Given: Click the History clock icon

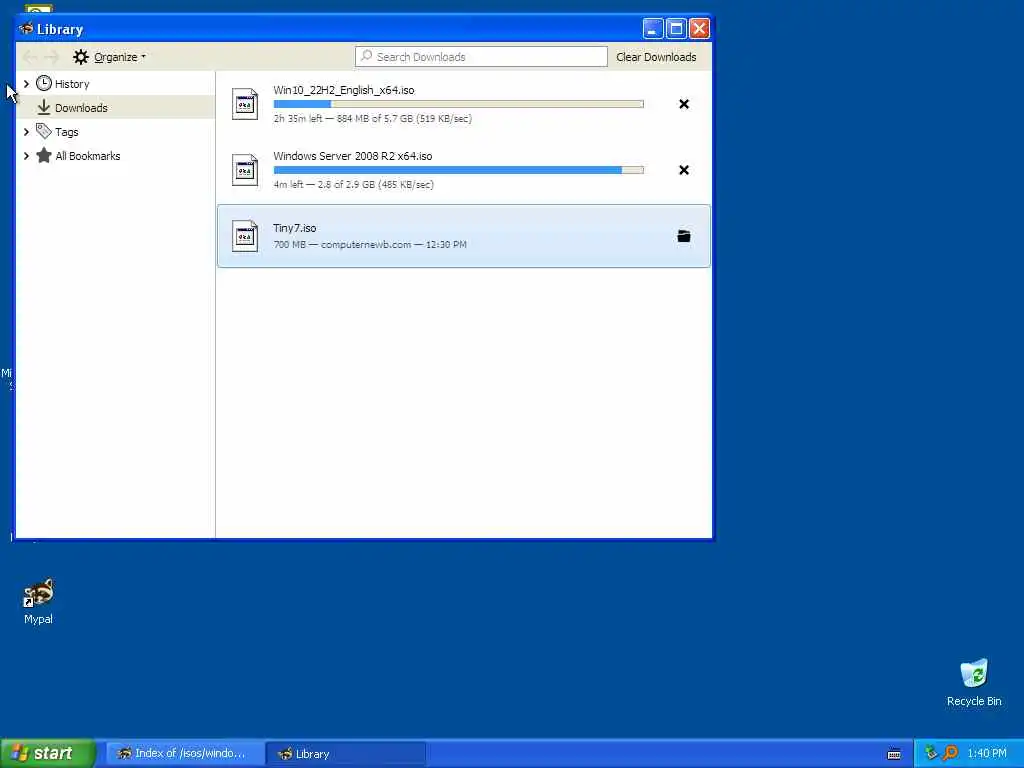Looking at the screenshot, I should (44, 83).
